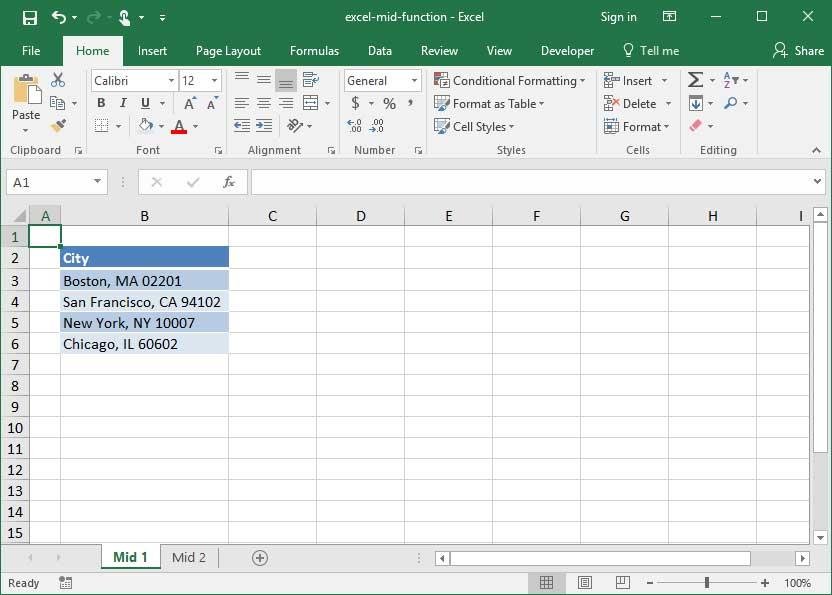Image resolution: width=832 pixels, height=595 pixels.
Task: Increase font size with the larger A icon
Action: 189,103
